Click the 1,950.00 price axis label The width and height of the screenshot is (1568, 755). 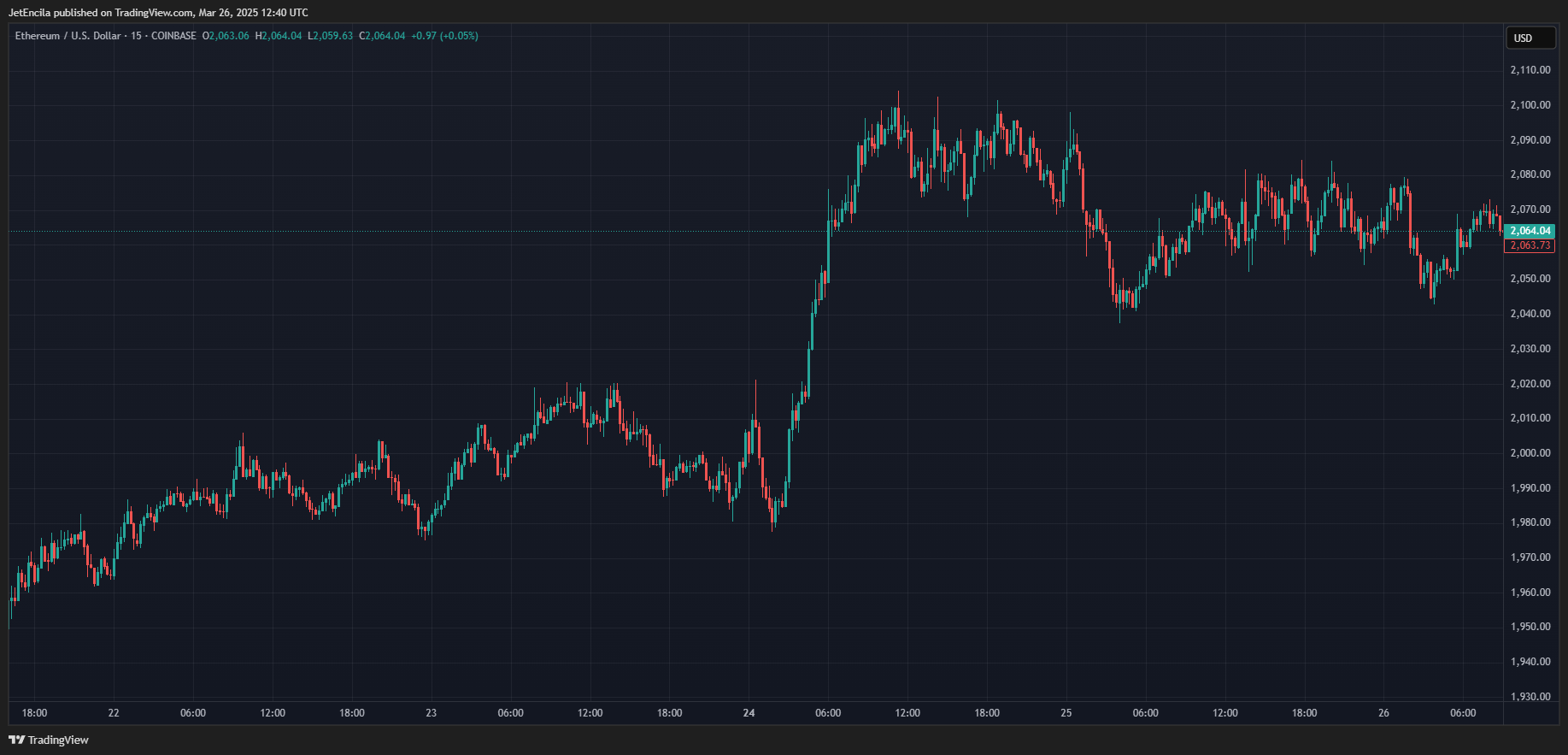(x=1530, y=627)
